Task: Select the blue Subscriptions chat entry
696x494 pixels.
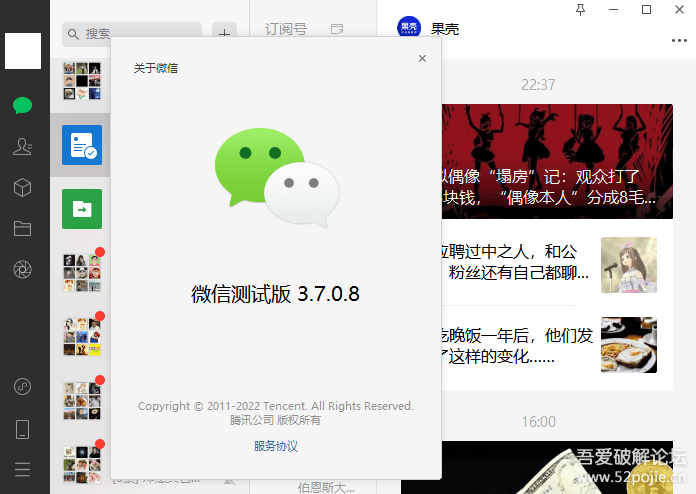Action: point(82,145)
